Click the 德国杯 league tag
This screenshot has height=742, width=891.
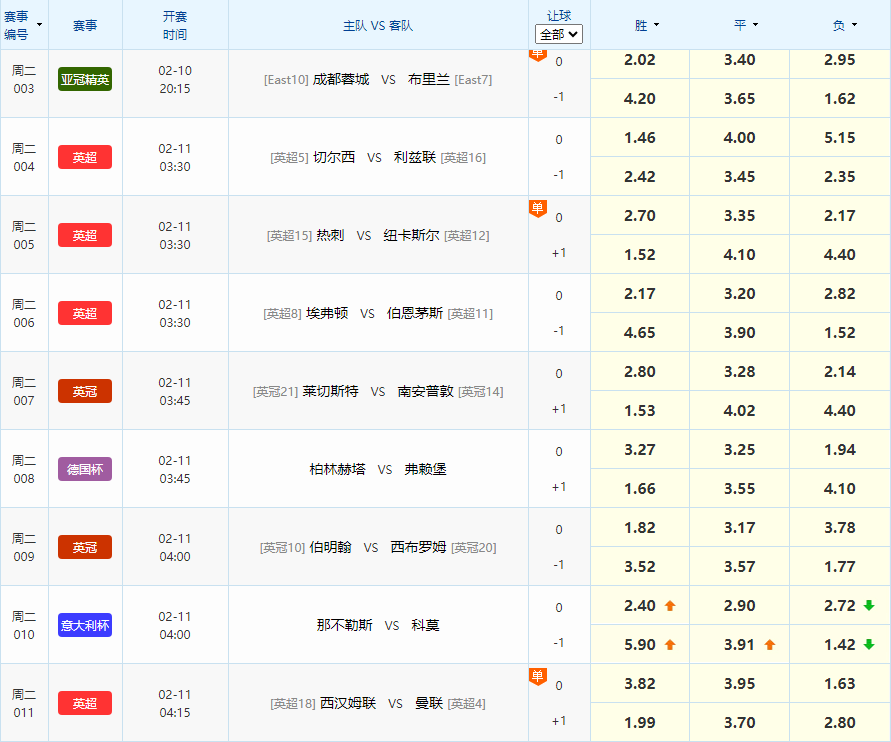point(85,469)
